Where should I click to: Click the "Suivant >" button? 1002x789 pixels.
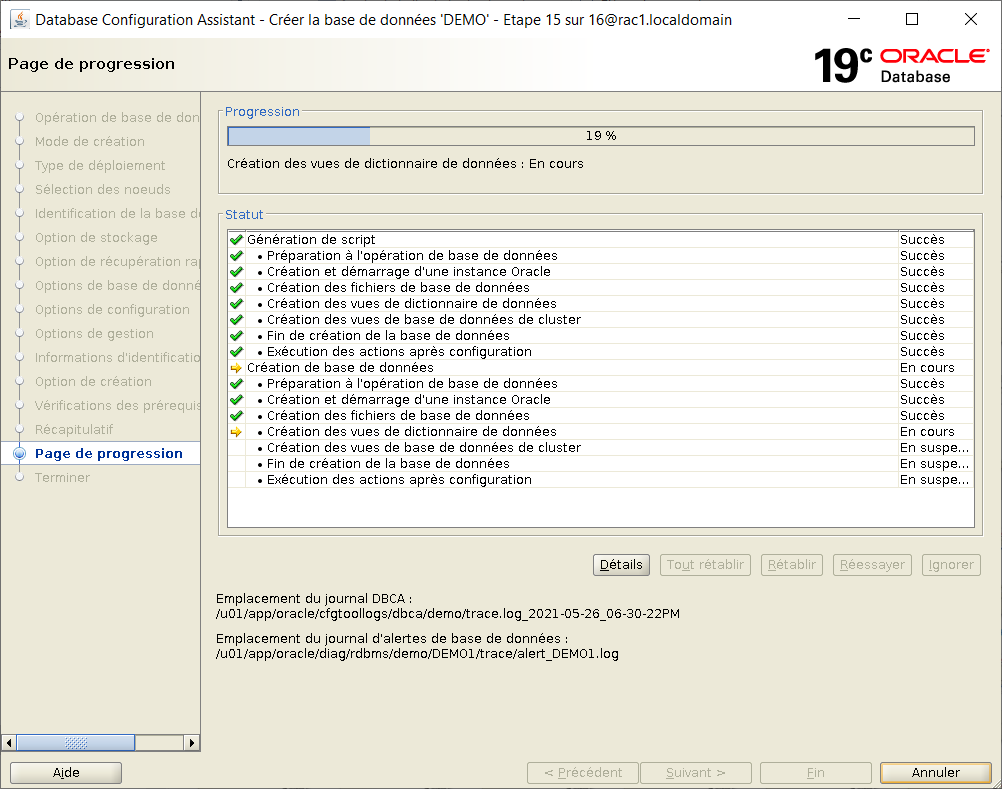[x=696, y=772]
